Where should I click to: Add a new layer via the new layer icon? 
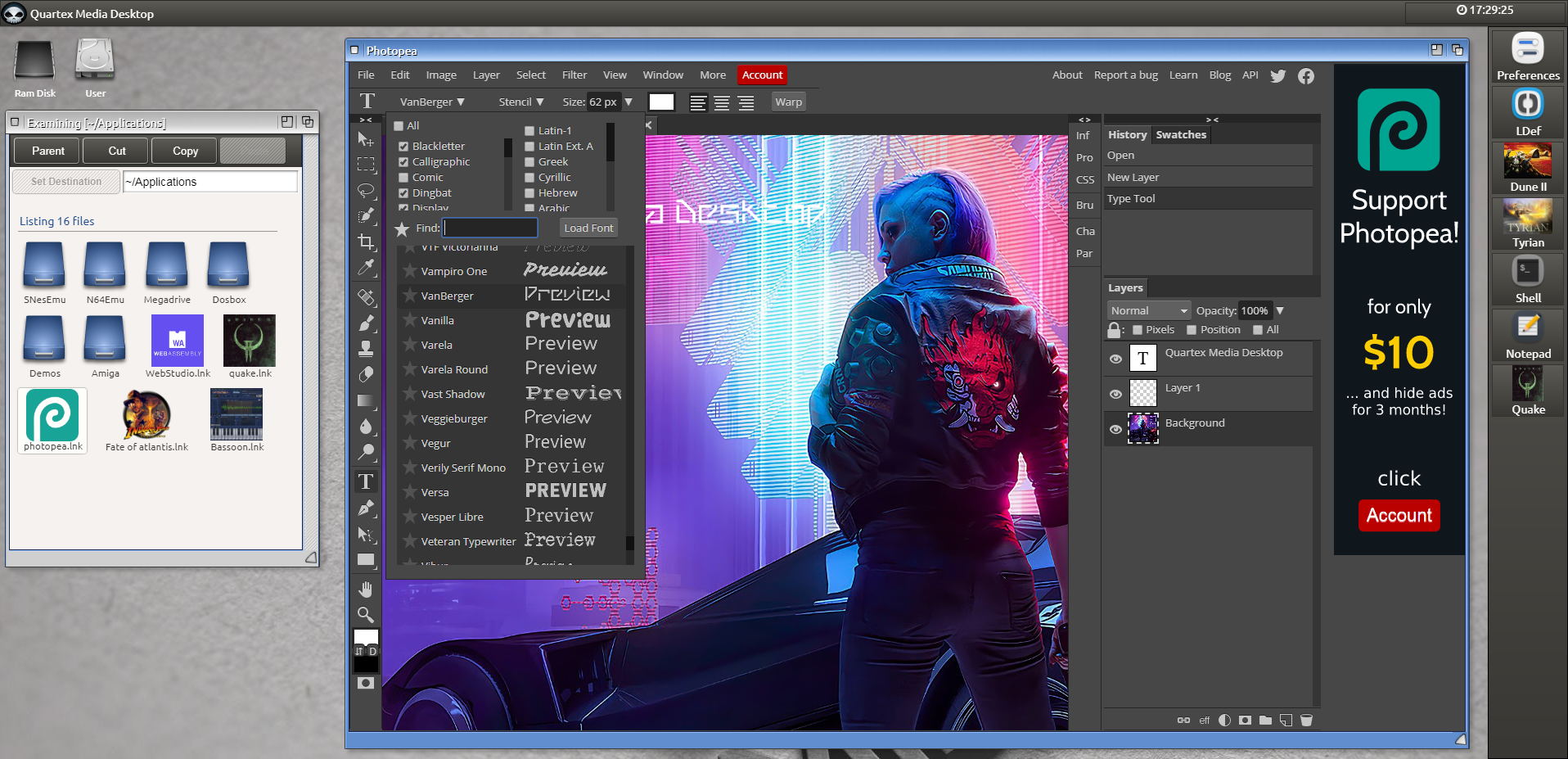click(1286, 721)
